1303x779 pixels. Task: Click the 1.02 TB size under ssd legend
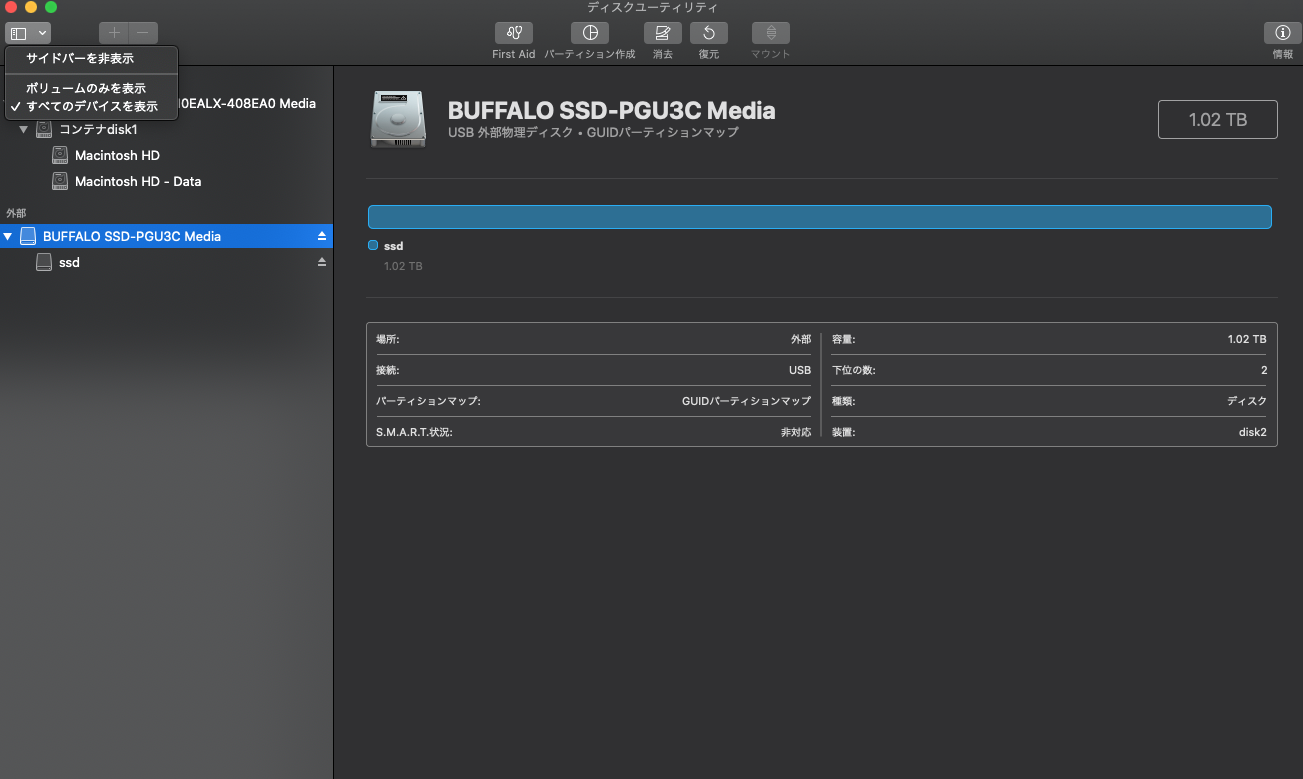tap(403, 266)
